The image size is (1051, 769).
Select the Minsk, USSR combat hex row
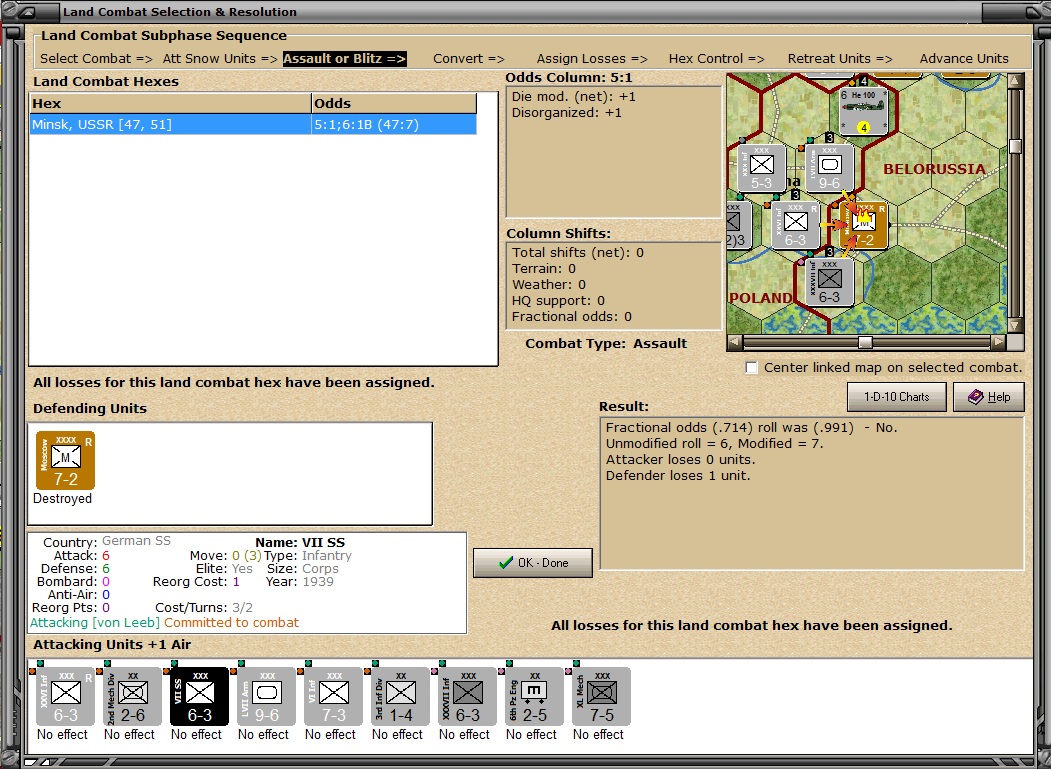pyautogui.click(x=253, y=124)
